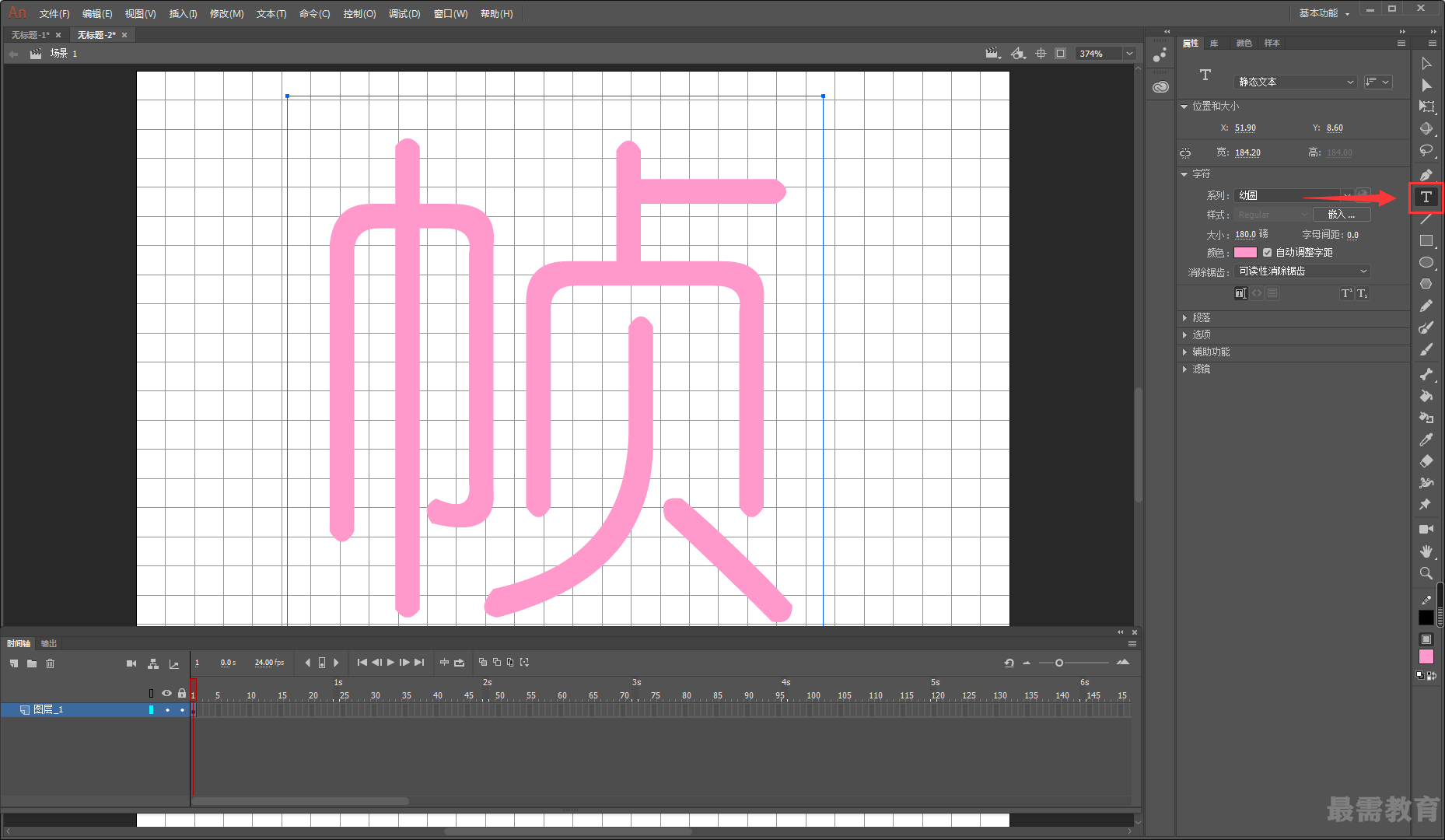Toggle lock on all layers

click(x=182, y=693)
